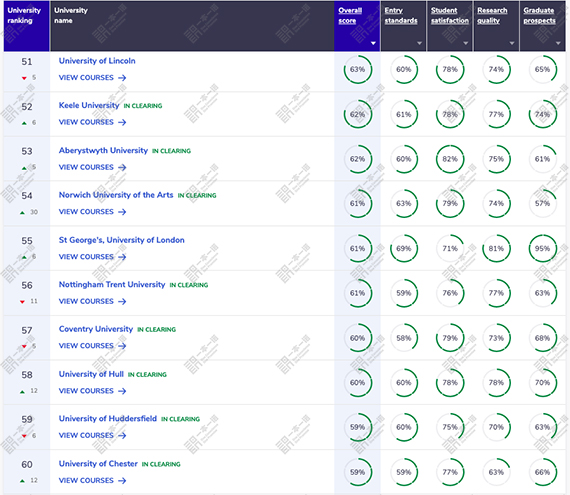The height and width of the screenshot is (495, 570).
Task: Open Norwich University of the Arts page
Action: click(x=116, y=195)
